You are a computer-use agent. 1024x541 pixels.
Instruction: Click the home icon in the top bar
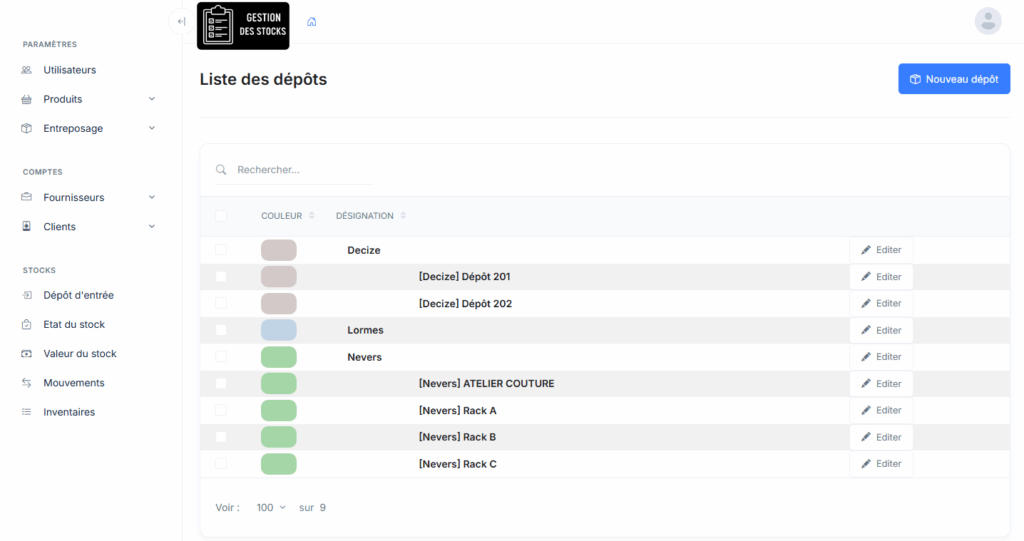pos(312,21)
